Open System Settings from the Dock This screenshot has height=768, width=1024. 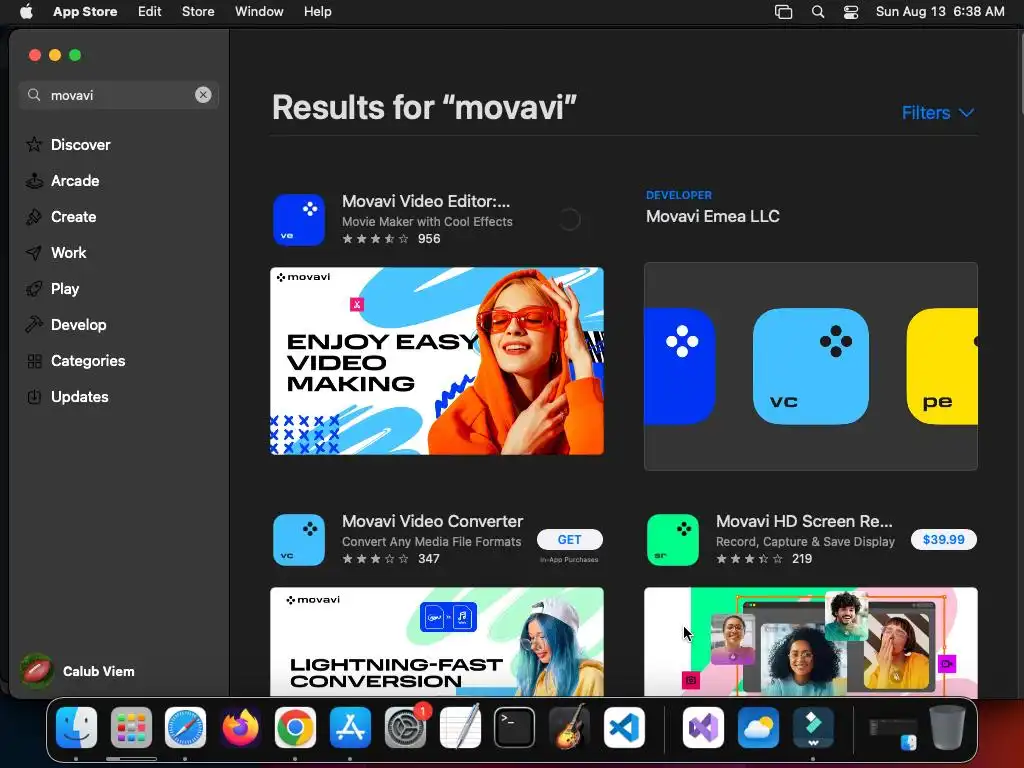[405, 727]
